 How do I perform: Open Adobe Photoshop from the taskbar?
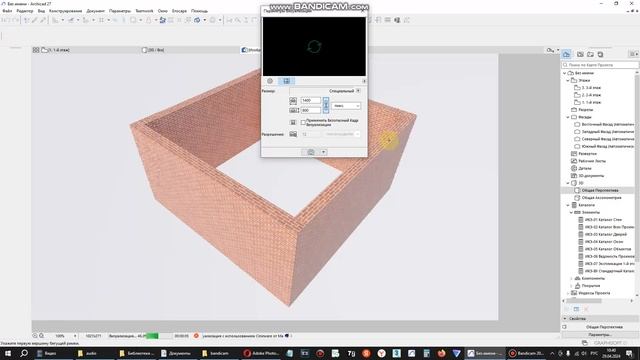(261, 353)
